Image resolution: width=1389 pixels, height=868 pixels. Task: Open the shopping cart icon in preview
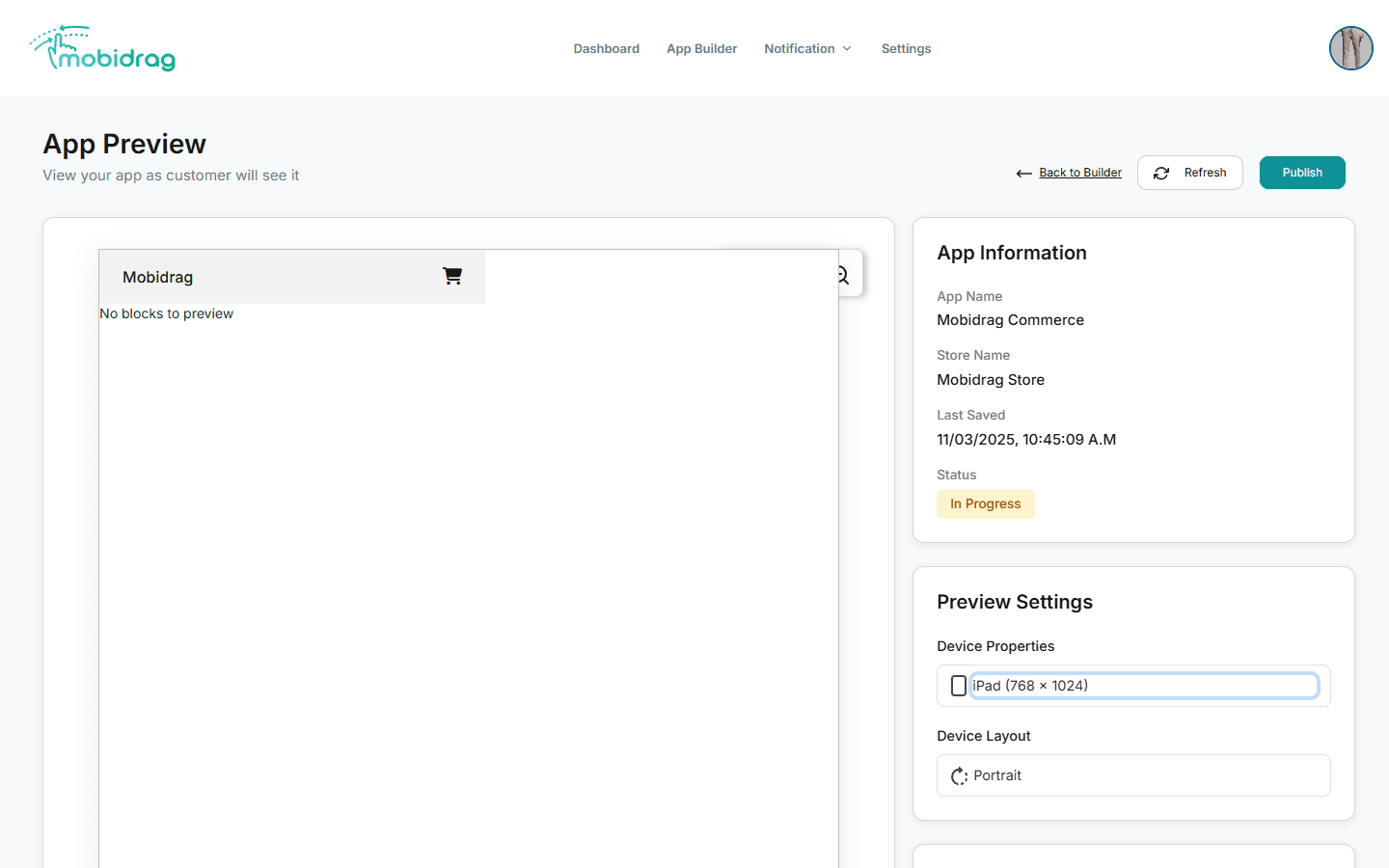[x=452, y=276]
